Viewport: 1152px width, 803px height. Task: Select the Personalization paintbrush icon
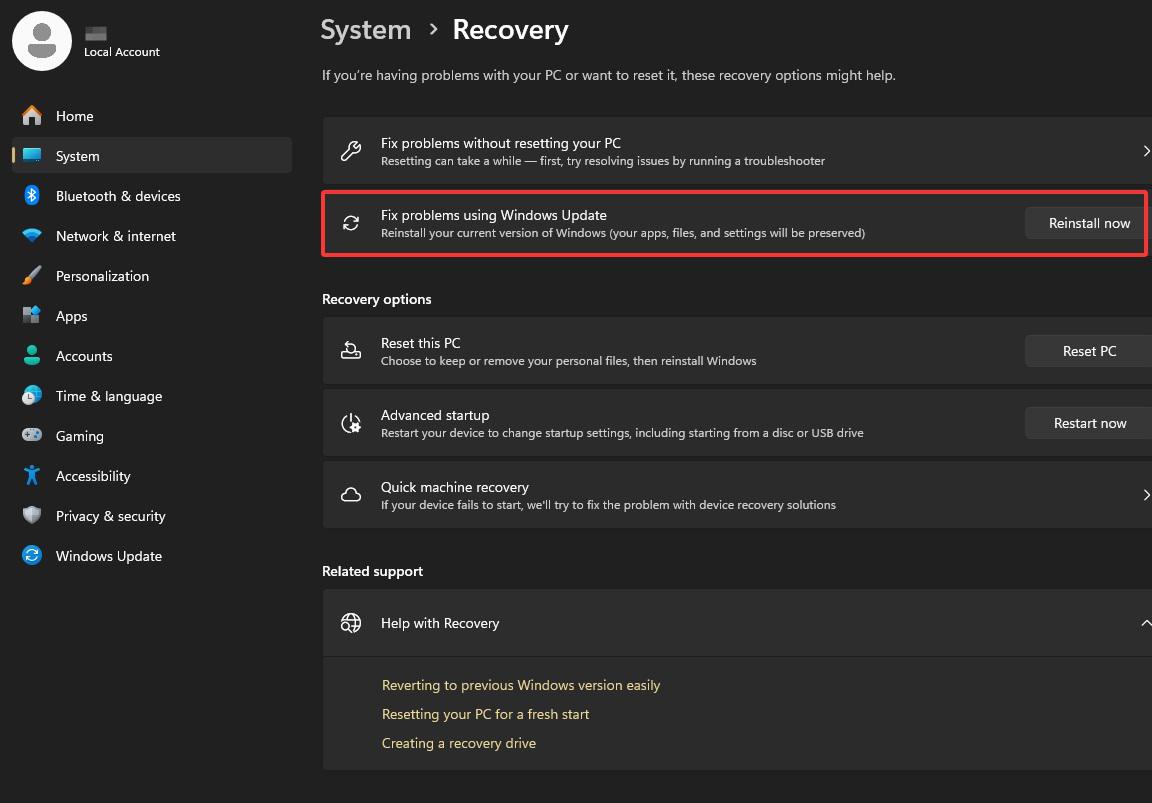(x=32, y=276)
